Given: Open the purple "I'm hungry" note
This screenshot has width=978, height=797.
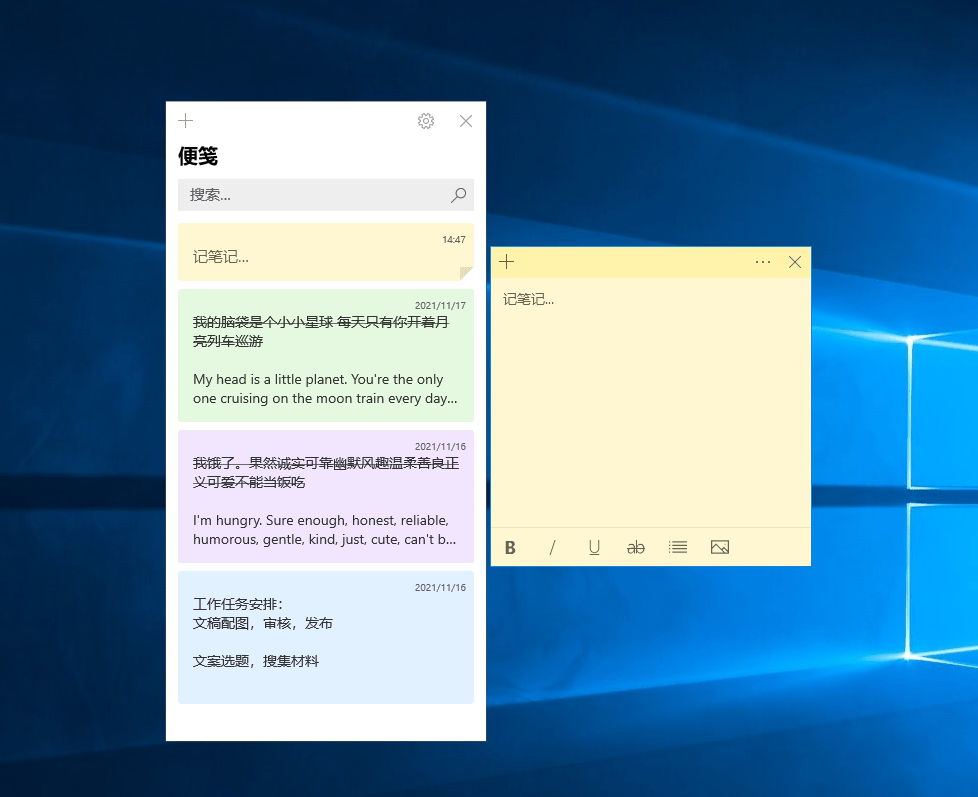Looking at the screenshot, I should pyautogui.click(x=325, y=496).
